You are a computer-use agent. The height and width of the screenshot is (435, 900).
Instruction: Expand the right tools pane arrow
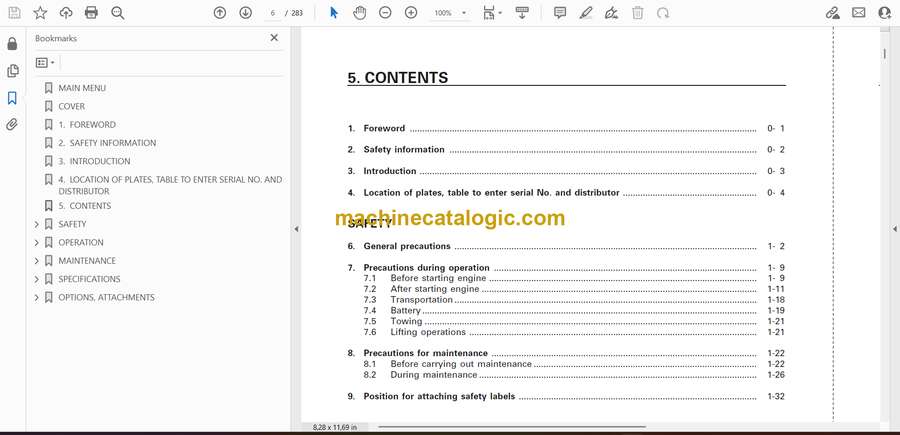click(894, 229)
